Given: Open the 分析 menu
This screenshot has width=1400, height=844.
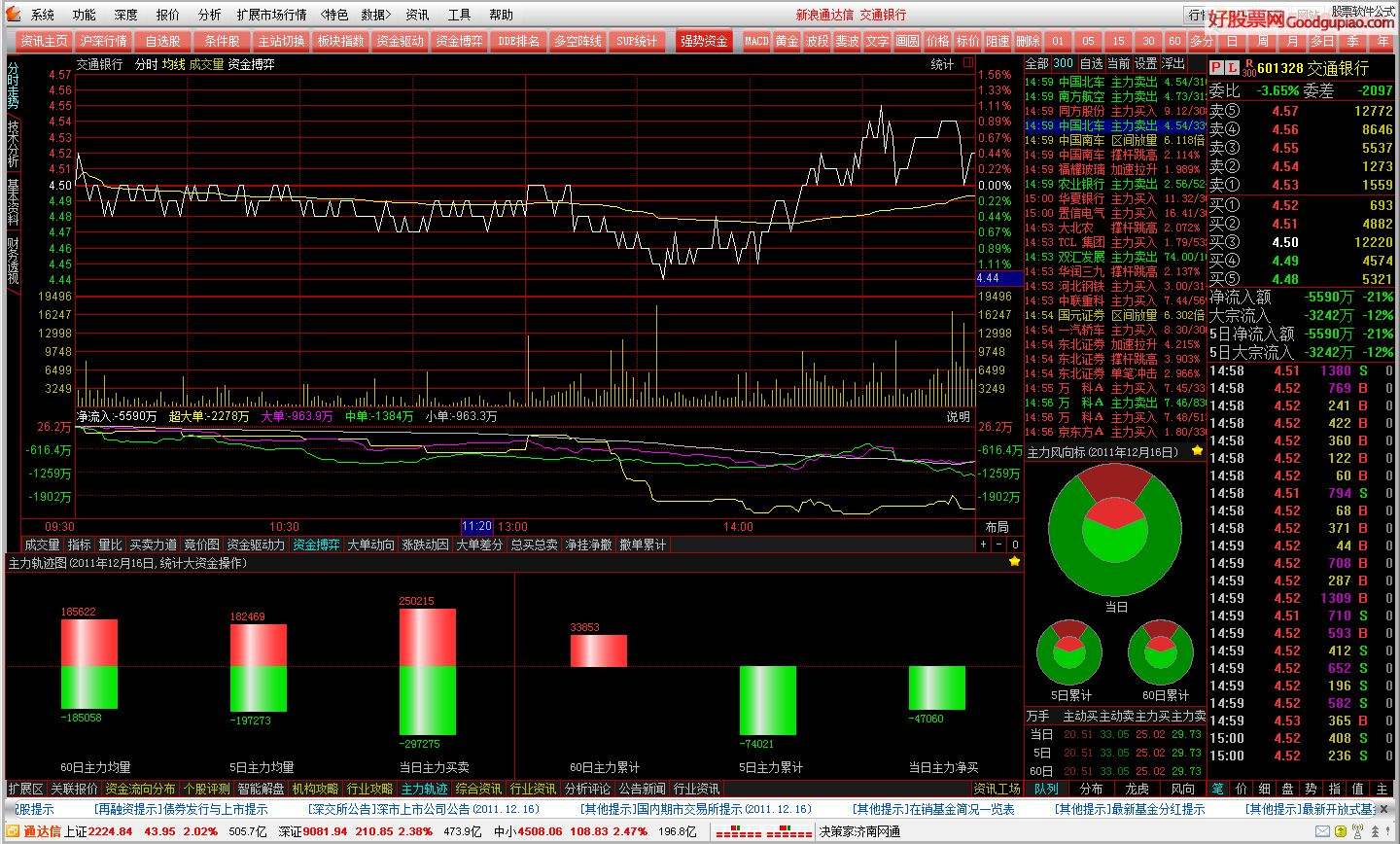Looking at the screenshot, I should pos(209,15).
